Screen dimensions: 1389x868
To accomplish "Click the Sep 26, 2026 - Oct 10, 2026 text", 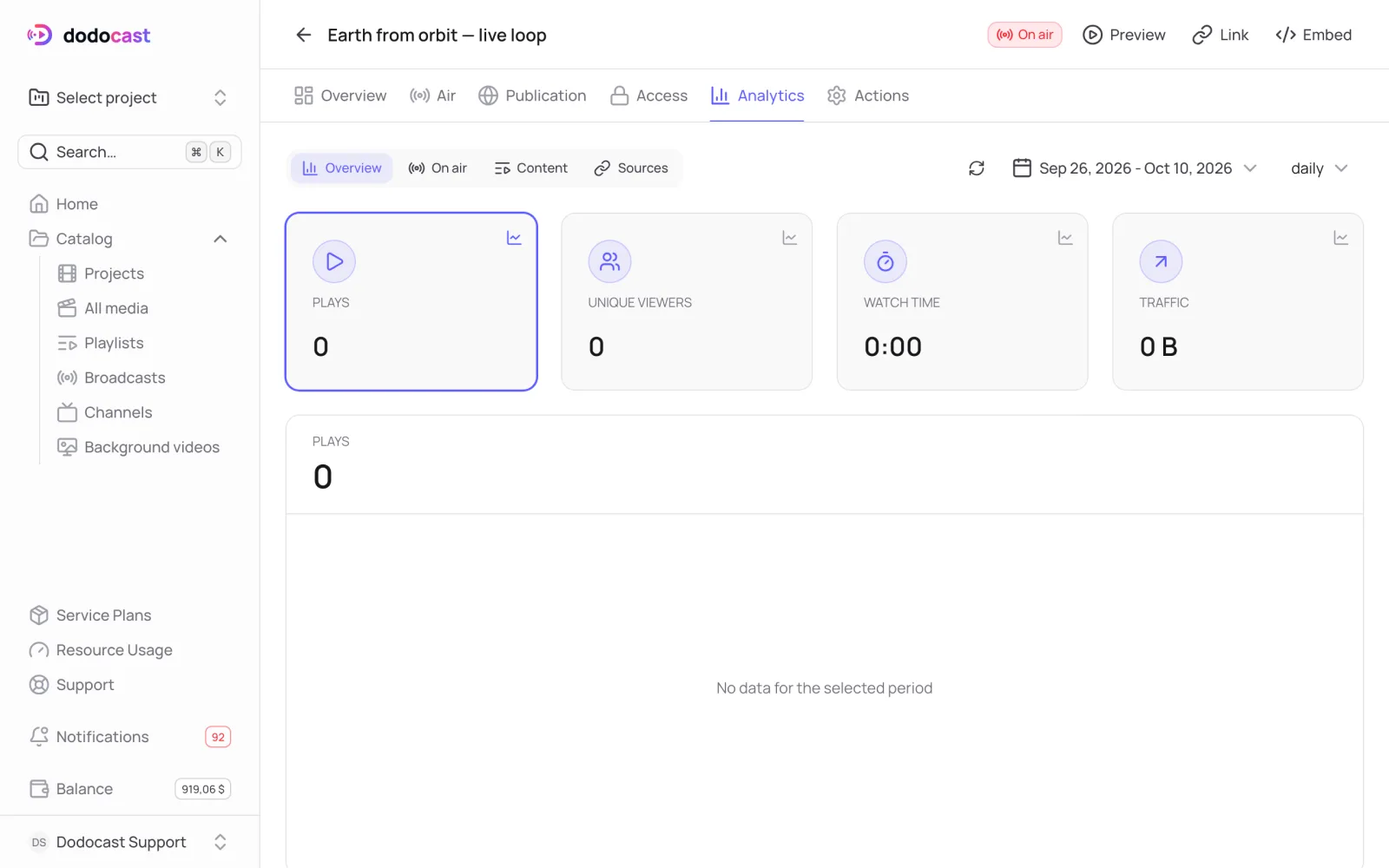I will point(1136,168).
